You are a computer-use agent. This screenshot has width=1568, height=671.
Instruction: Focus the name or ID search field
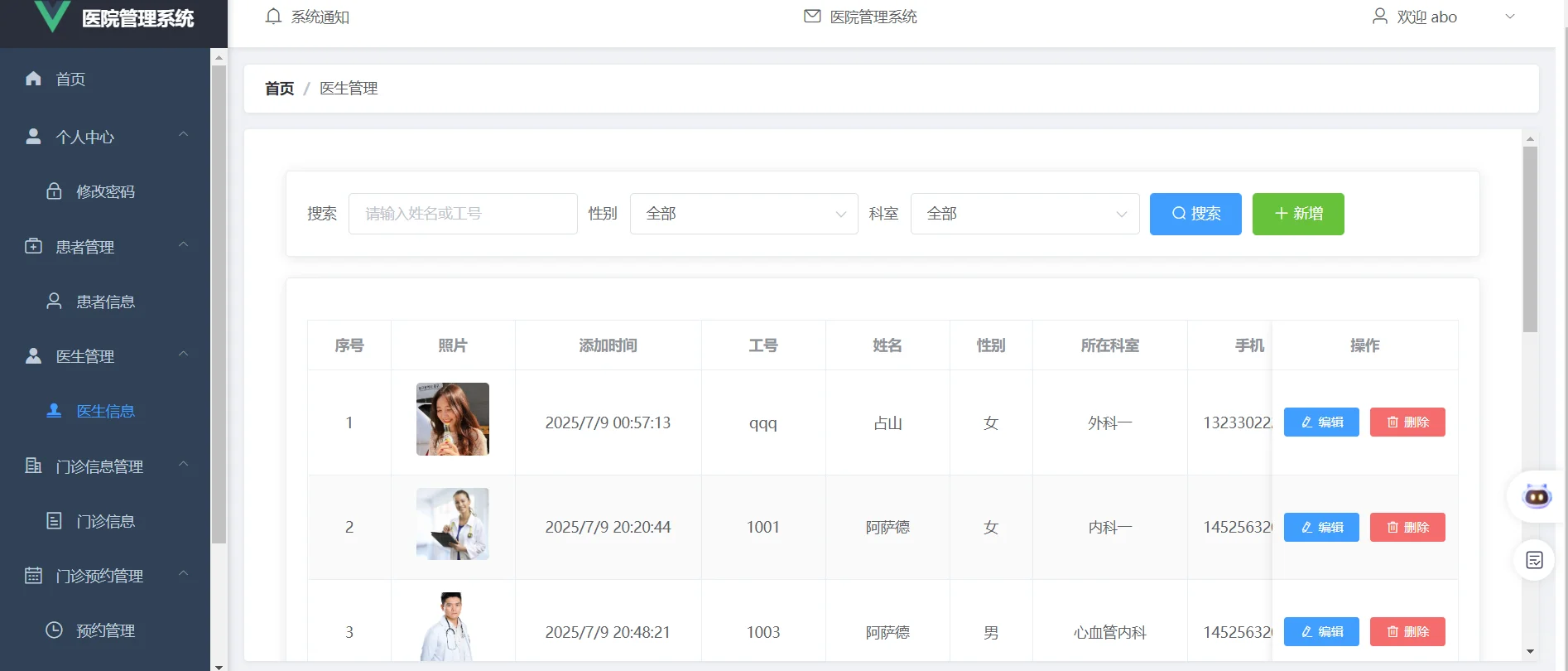click(x=463, y=214)
